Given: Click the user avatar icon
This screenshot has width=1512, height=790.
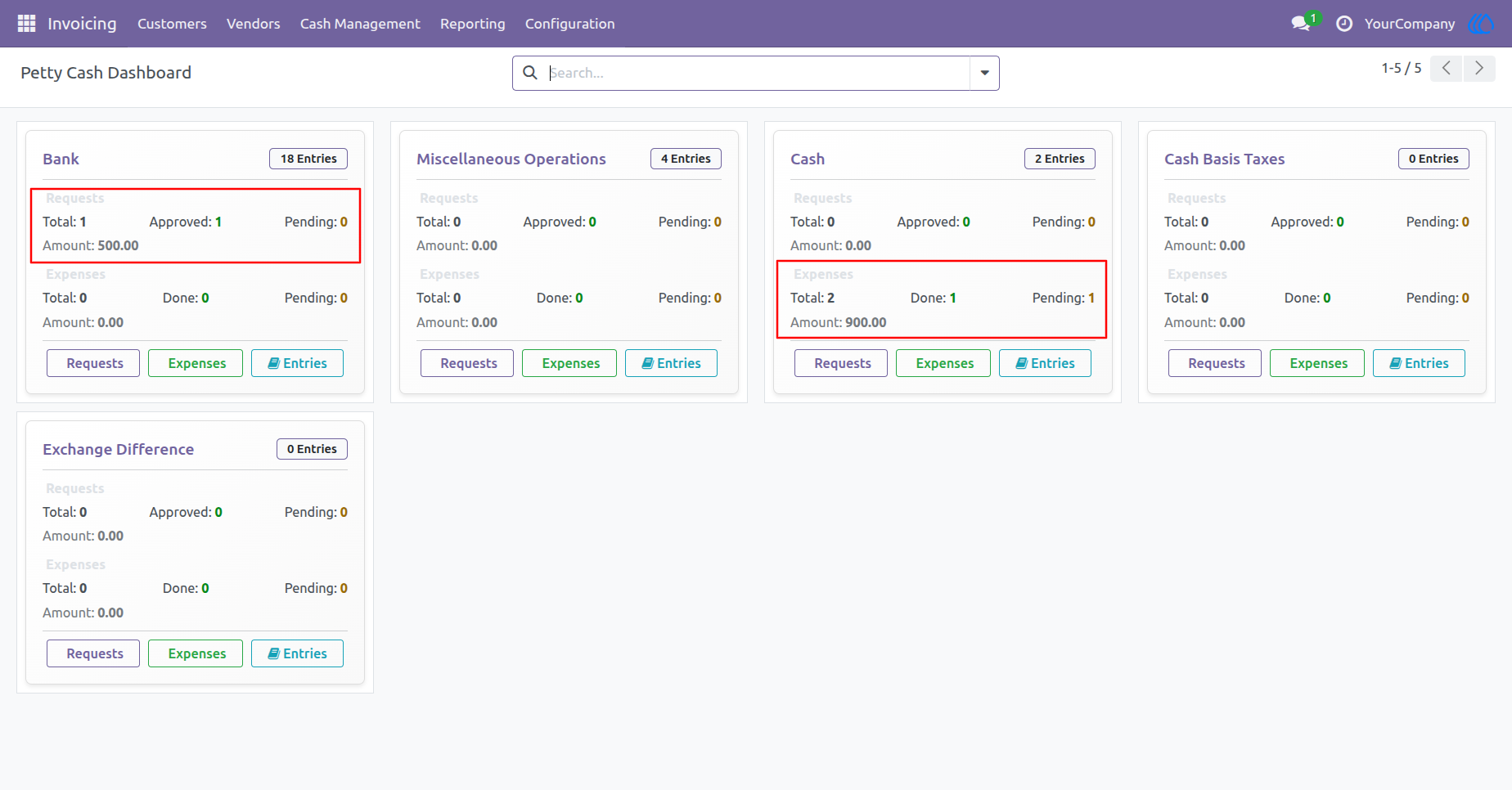Looking at the screenshot, I should [x=1481, y=24].
